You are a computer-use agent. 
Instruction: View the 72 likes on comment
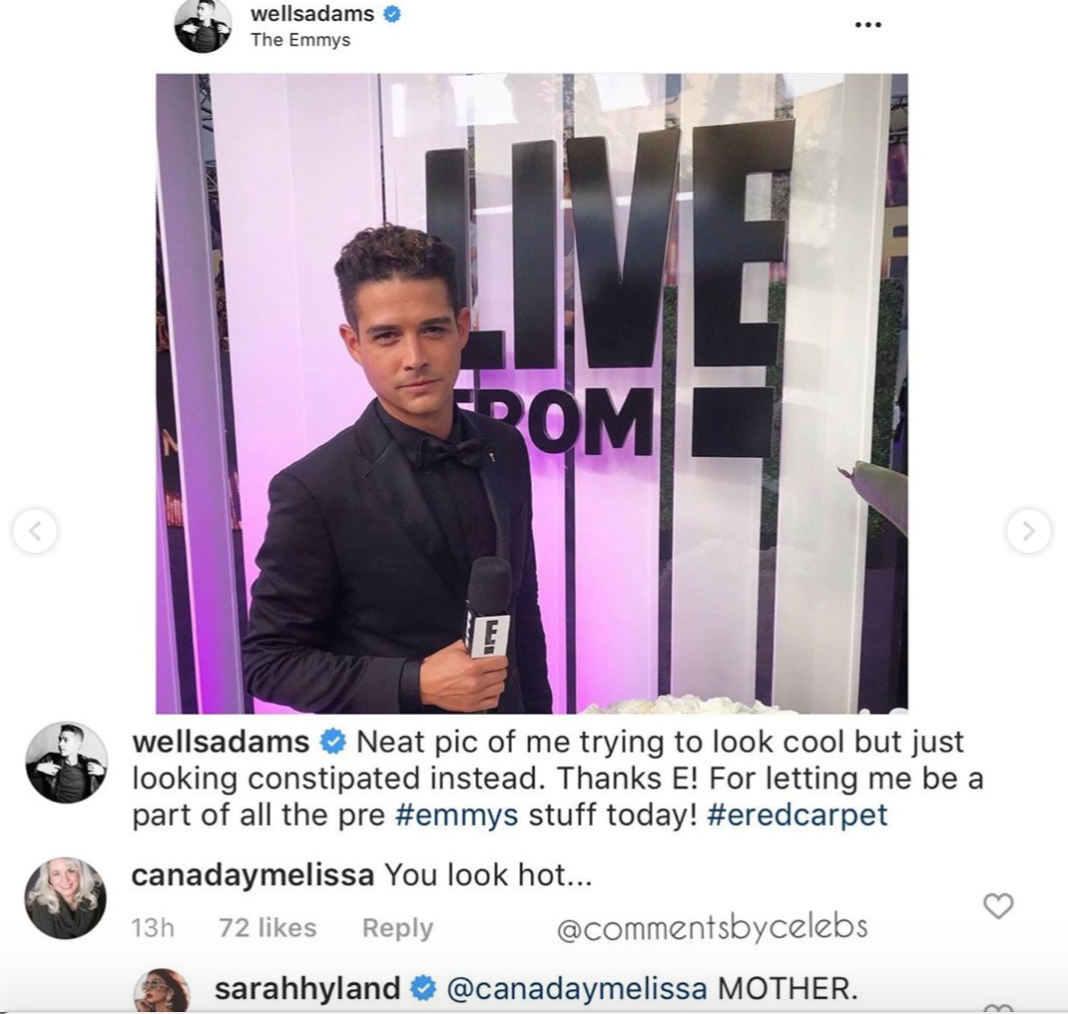268,928
